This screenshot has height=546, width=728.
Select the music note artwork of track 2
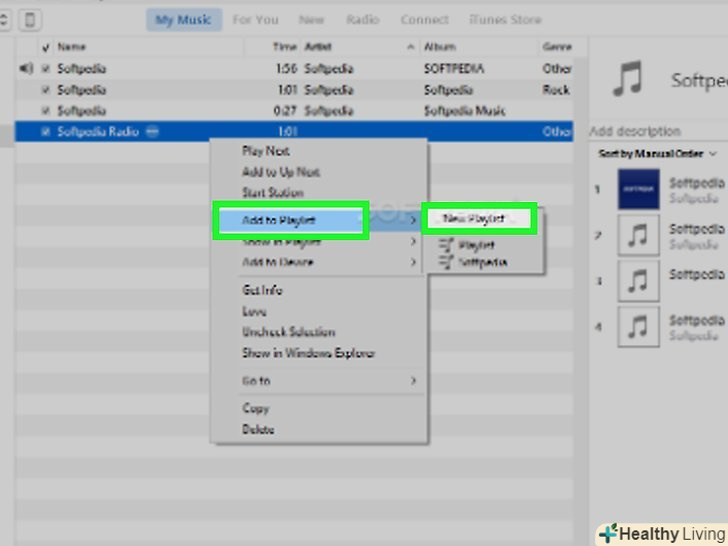click(638, 235)
